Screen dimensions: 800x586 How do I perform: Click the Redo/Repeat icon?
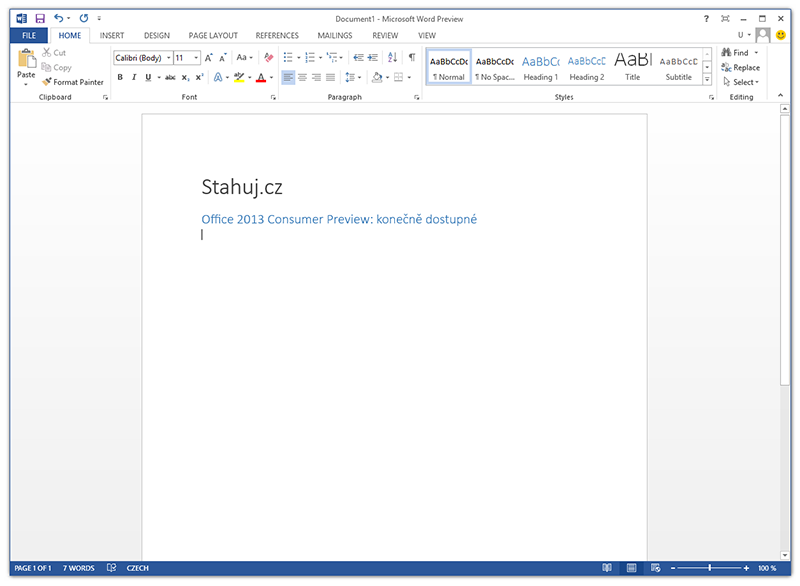pos(84,19)
